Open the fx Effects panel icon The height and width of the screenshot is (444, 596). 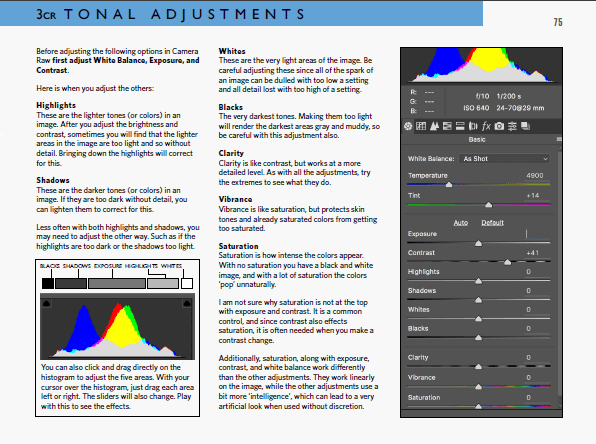(486, 126)
